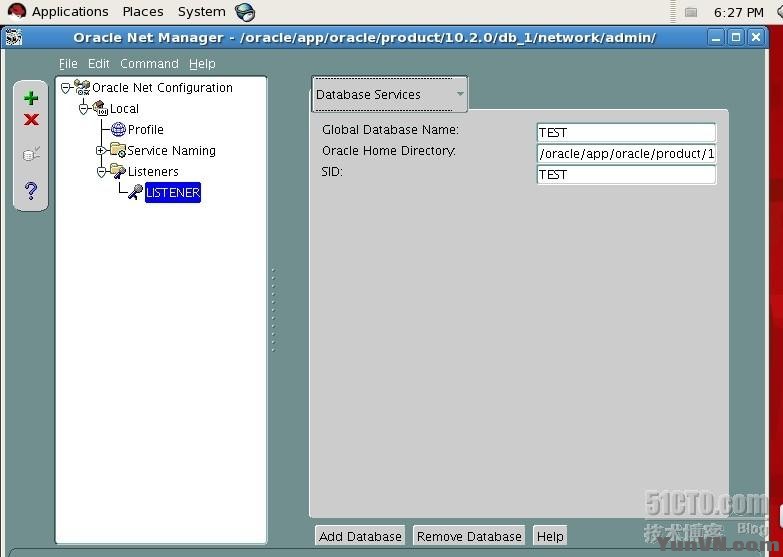Open the System menu

(x=201, y=11)
